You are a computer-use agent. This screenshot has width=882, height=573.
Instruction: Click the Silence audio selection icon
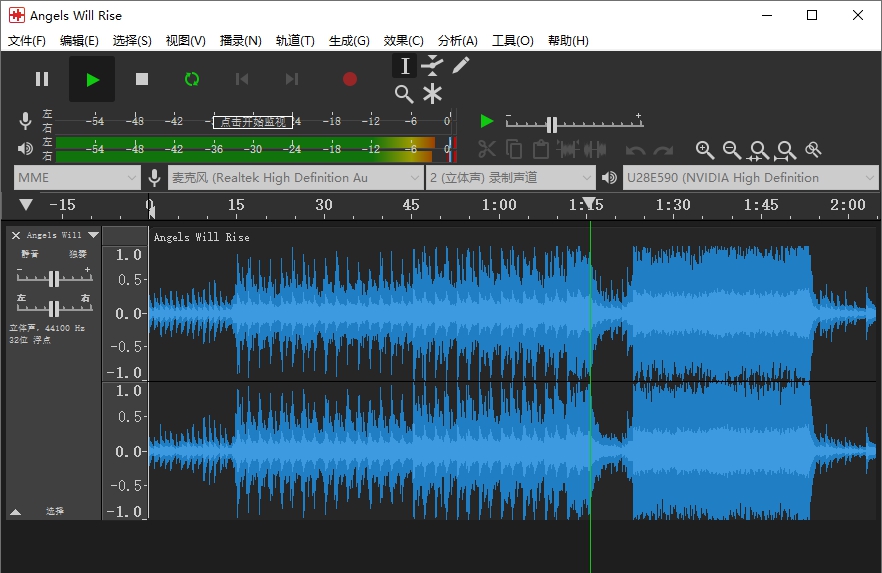click(595, 149)
